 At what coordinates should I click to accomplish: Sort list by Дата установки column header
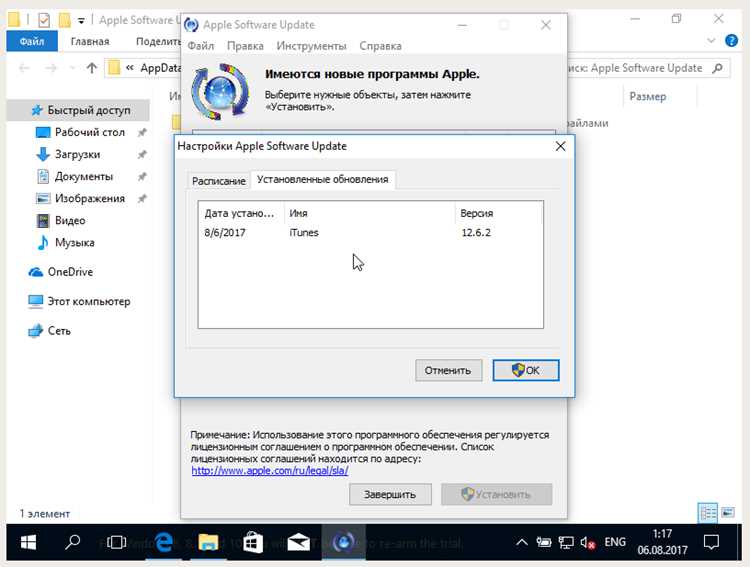(x=241, y=213)
